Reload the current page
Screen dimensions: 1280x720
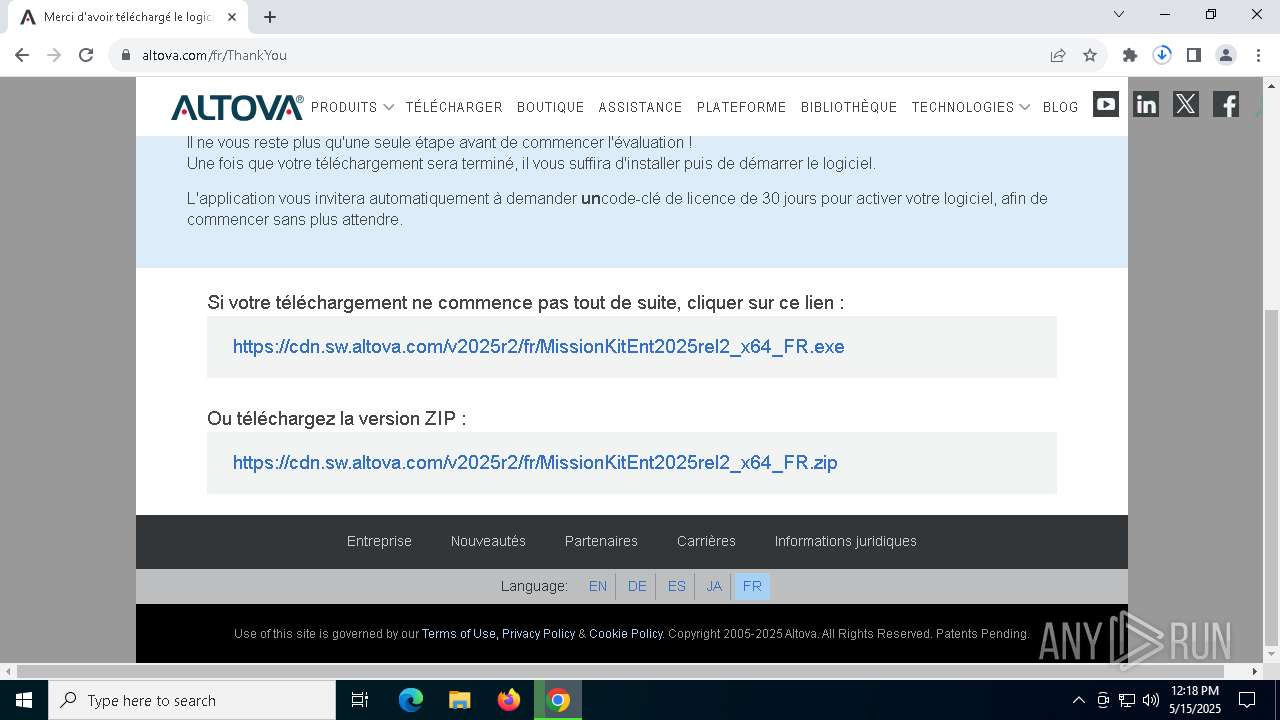(x=86, y=55)
